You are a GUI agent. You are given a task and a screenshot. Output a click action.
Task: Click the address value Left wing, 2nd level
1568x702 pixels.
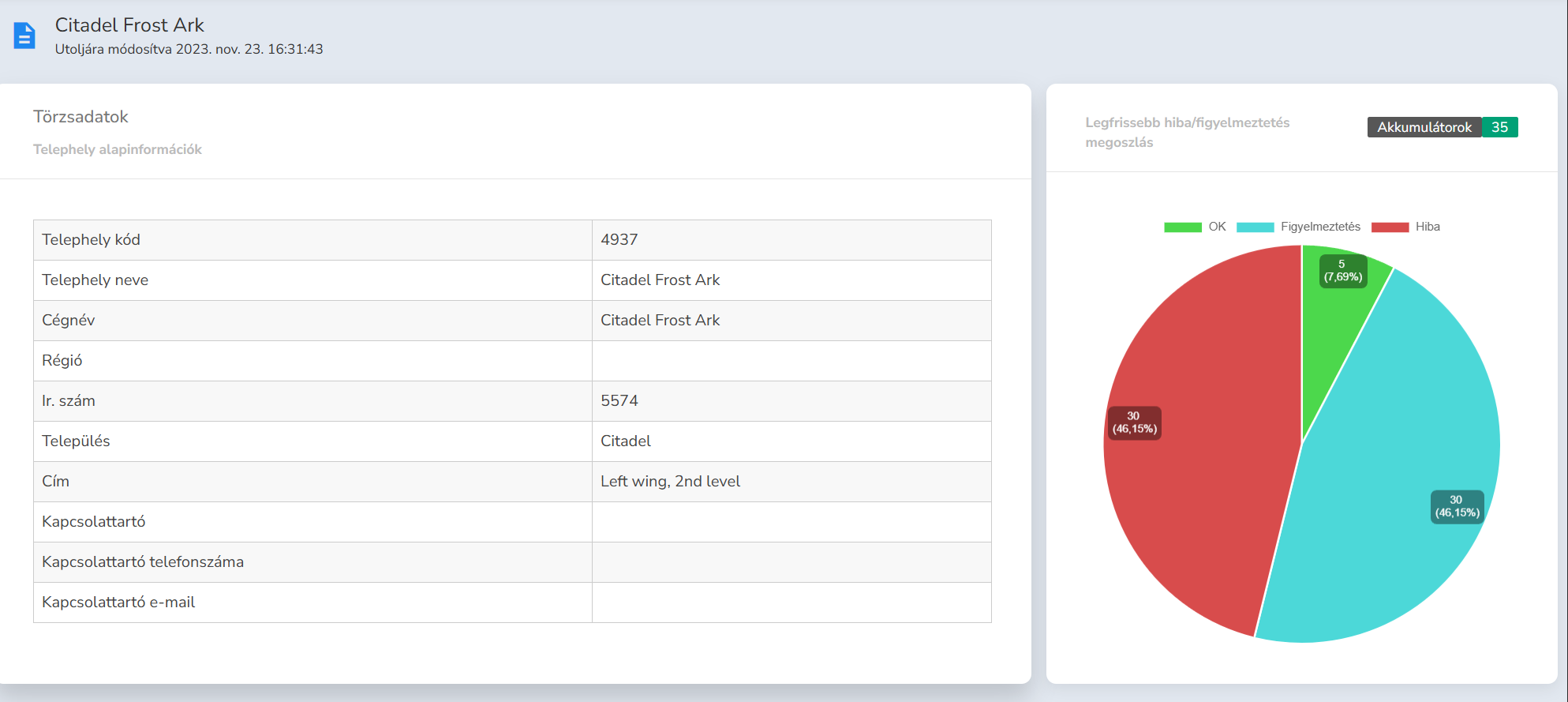pos(670,482)
